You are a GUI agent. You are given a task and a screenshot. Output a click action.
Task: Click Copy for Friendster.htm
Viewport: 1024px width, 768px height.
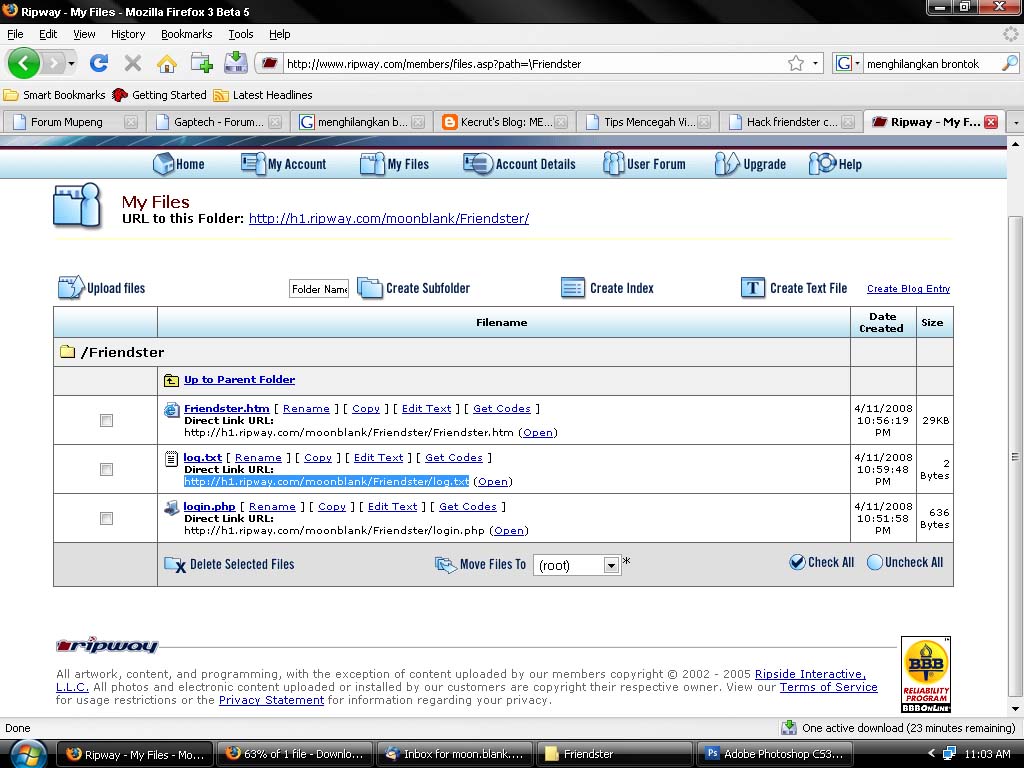coord(366,409)
